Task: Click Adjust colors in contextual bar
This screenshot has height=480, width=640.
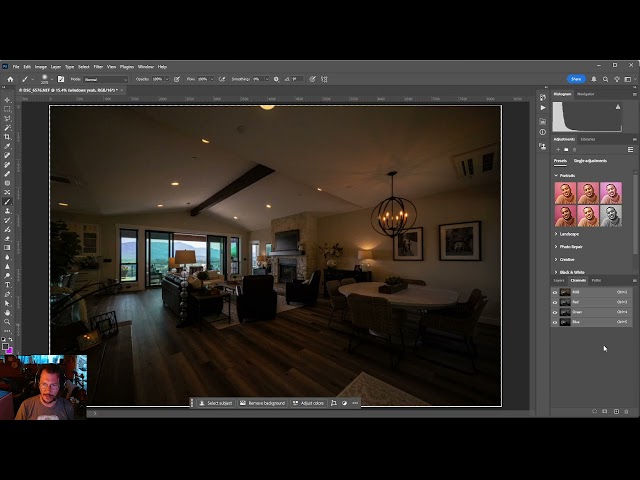Action: (x=309, y=403)
